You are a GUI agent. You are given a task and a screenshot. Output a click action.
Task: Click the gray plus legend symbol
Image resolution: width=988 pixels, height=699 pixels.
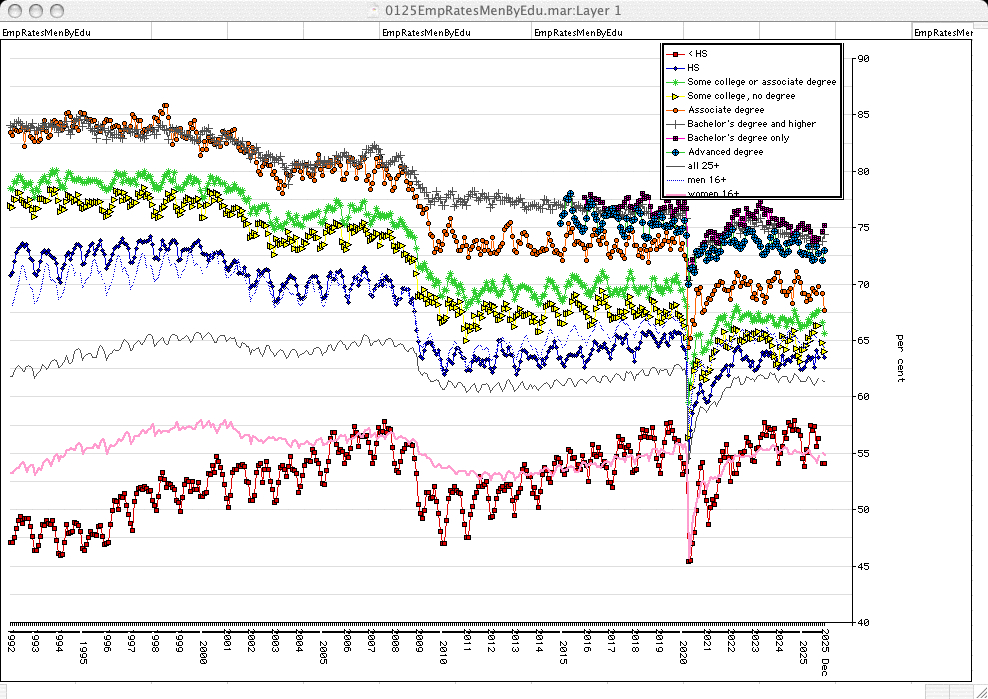pyautogui.click(x=676, y=124)
